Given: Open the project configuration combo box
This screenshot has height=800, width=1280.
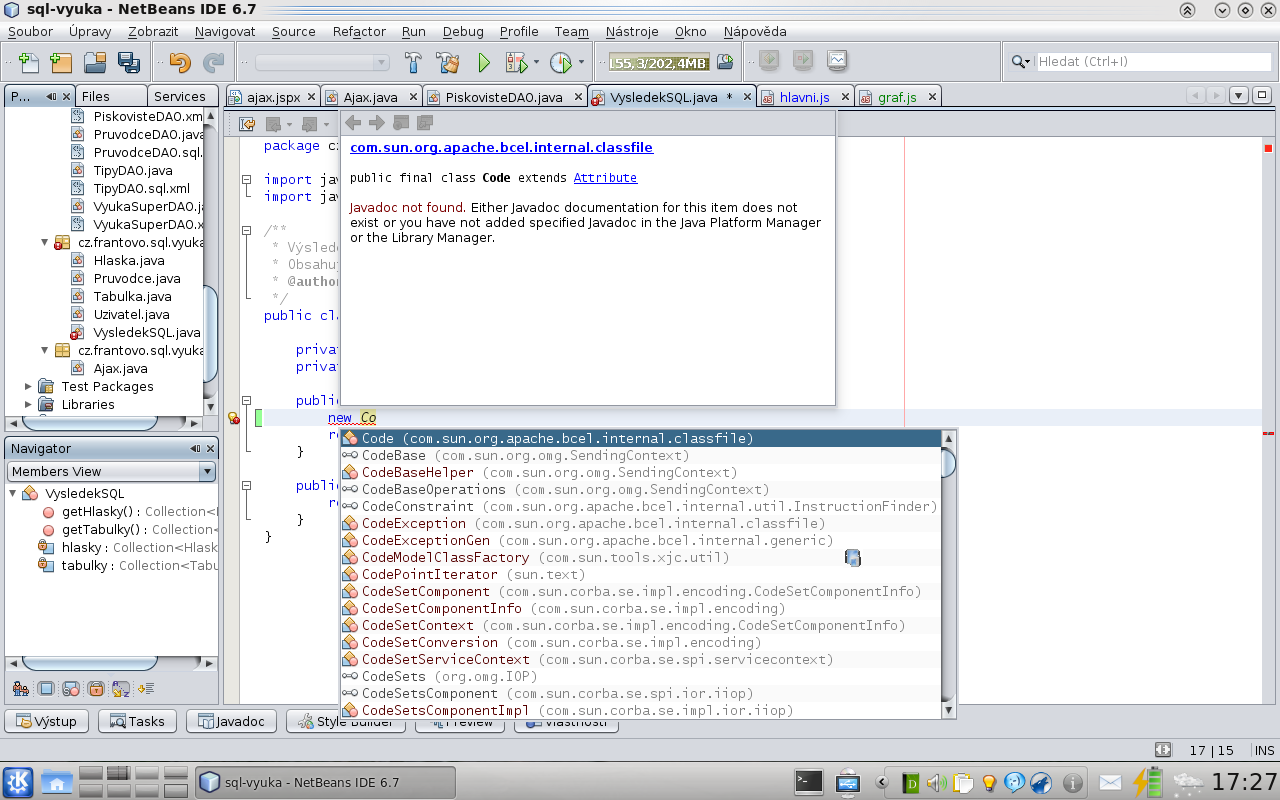Looking at the screenshot, I should [x=322, y=62].
